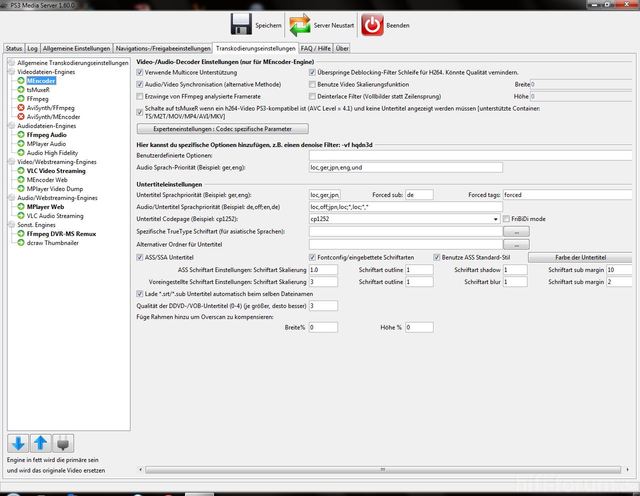Click green icon beside FFmpeg Audio
The height and width of the screenshot is (496, 640).
tap(21, 134)
